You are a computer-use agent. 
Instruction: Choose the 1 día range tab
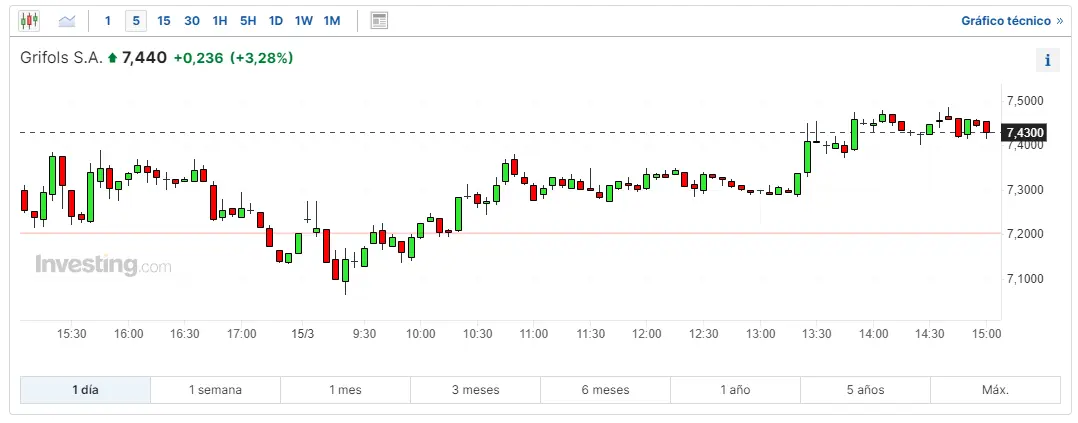tap(85, 390)
